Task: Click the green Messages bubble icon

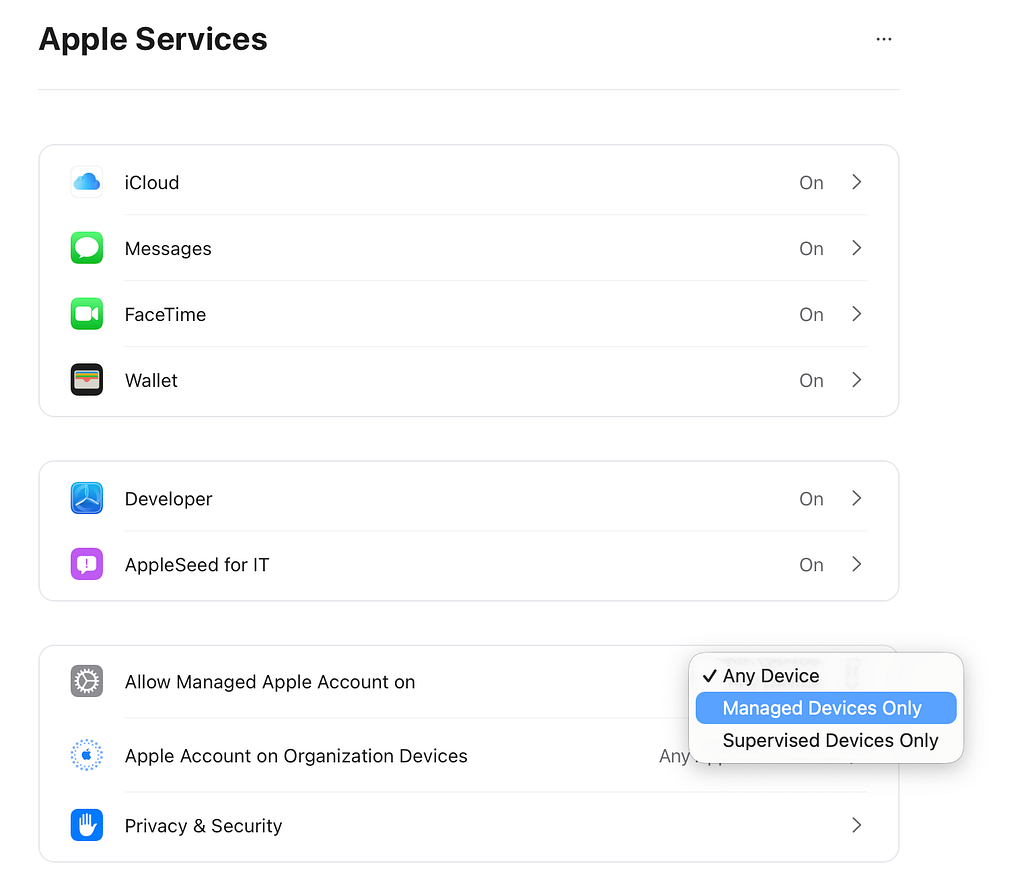Action: pos(87,248)
